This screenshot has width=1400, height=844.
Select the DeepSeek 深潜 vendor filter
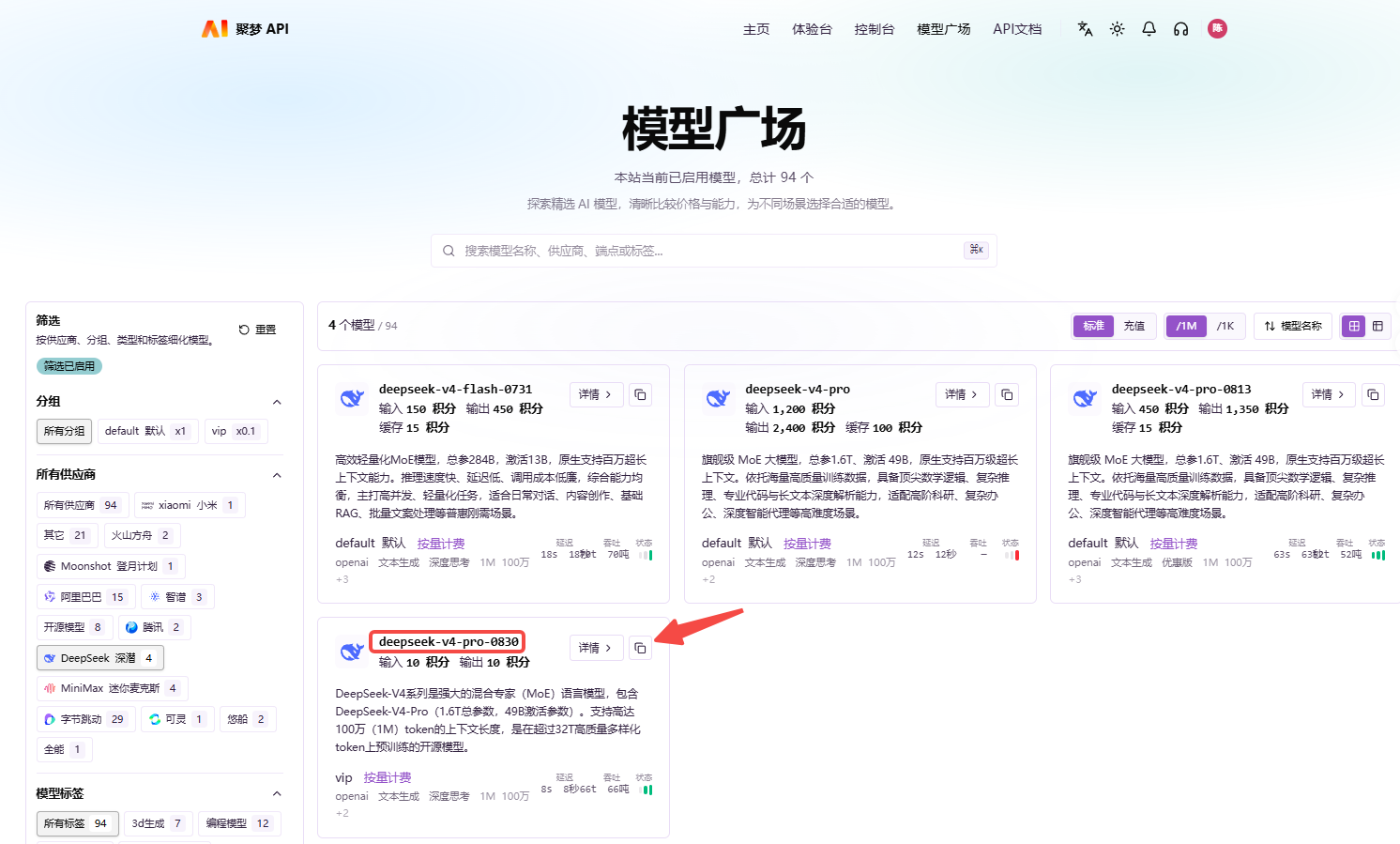[100, 658]
